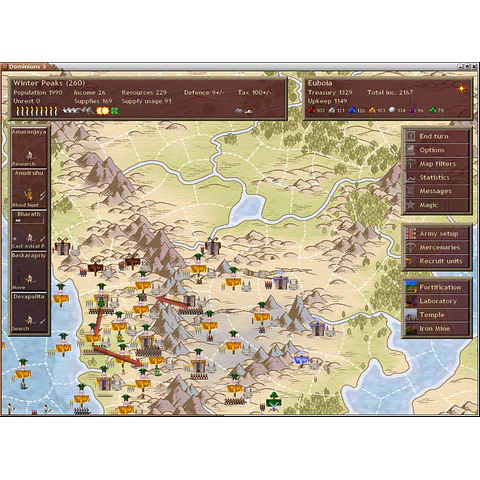
Task: Click "Supplies 169" text
Action: (93, 101)
